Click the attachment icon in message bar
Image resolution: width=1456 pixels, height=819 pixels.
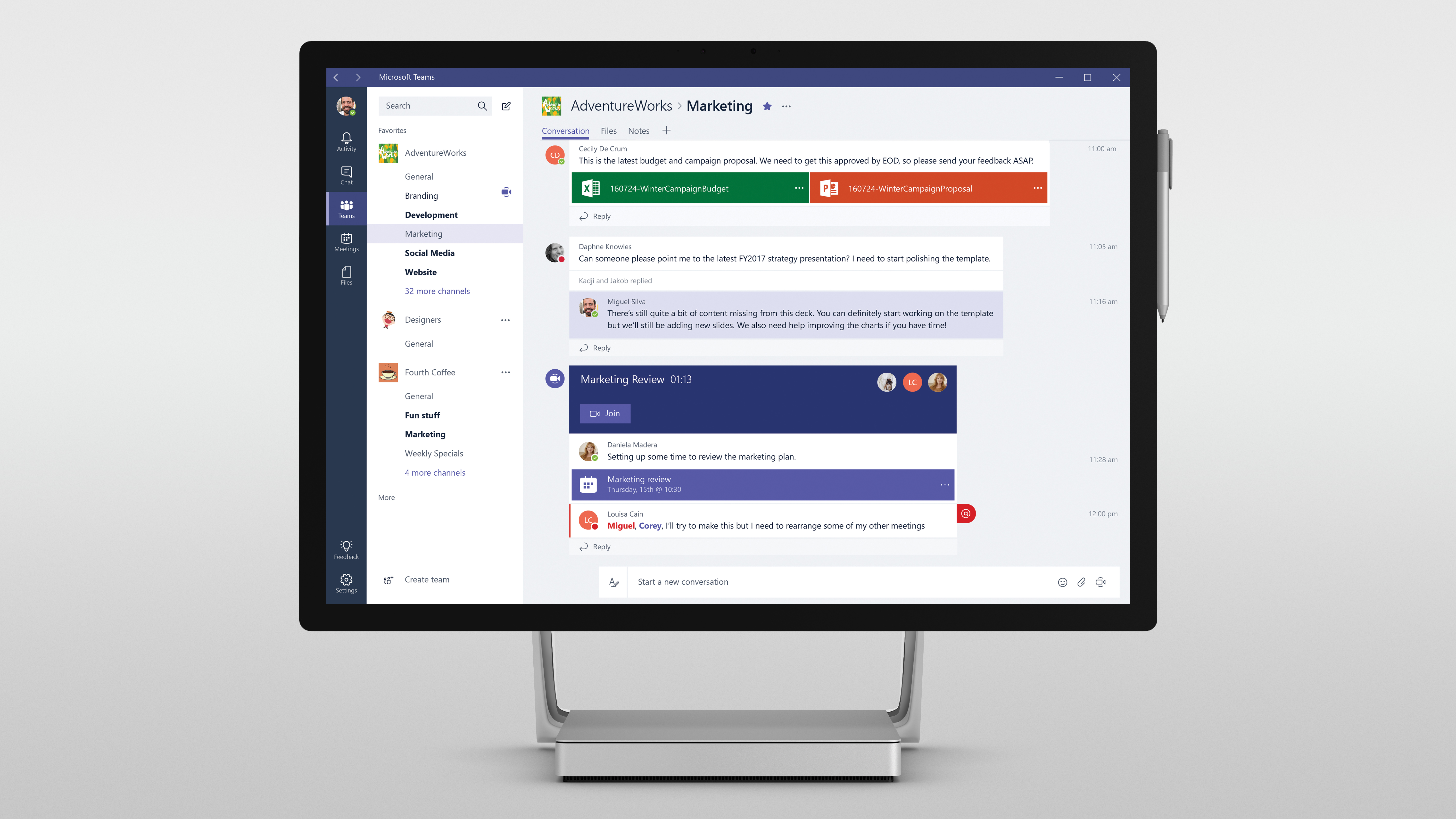[1081, 581]
